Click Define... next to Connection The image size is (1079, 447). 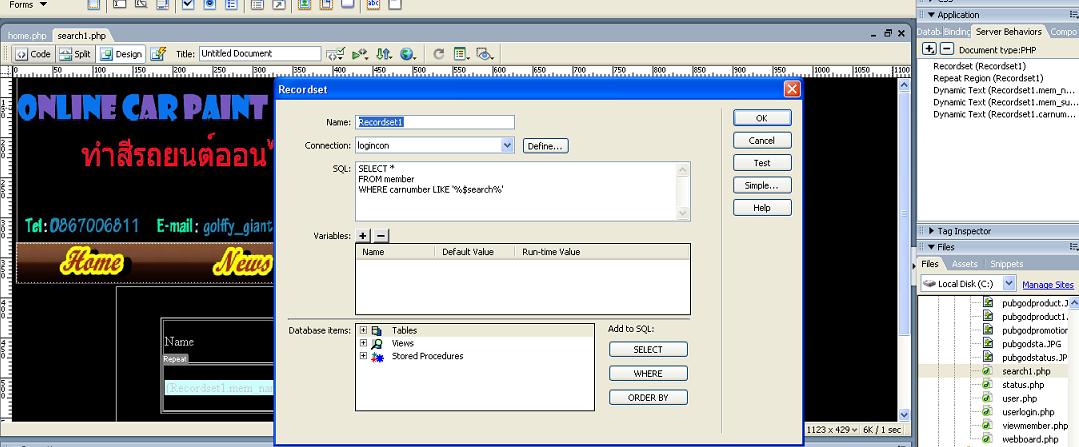[x=546, y=146]
